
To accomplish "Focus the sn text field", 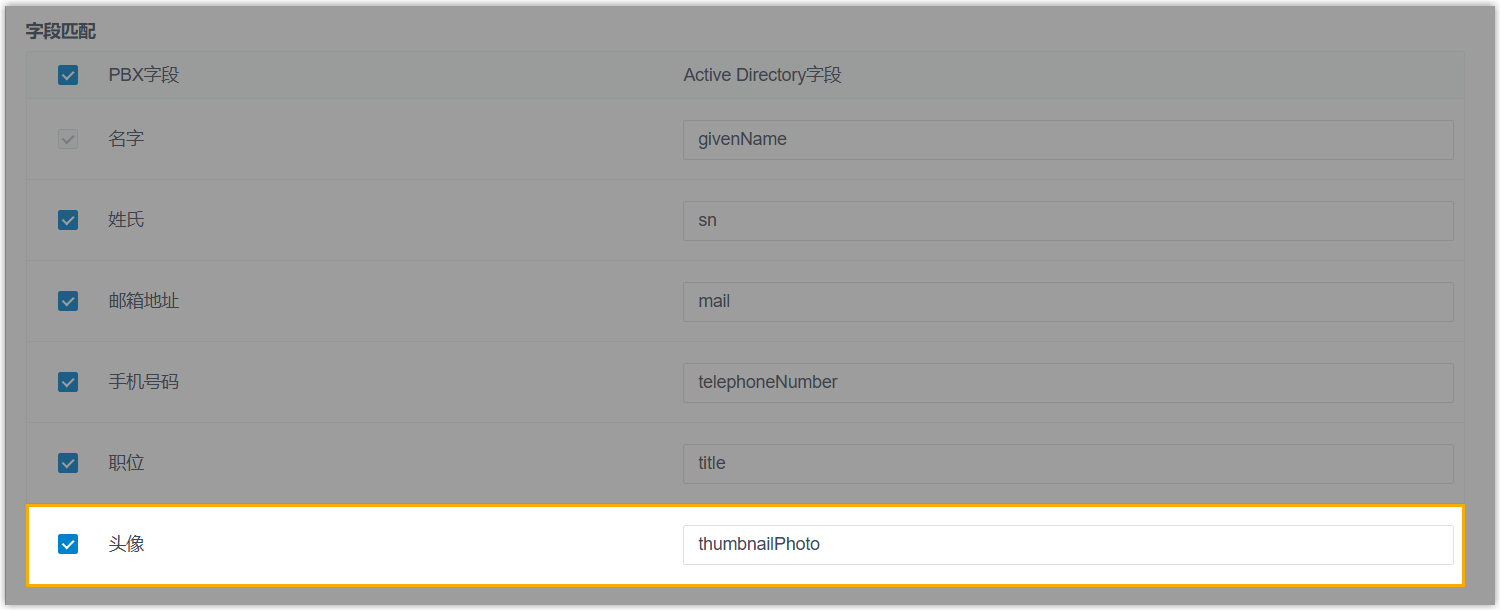I will tap(1067, 221).
